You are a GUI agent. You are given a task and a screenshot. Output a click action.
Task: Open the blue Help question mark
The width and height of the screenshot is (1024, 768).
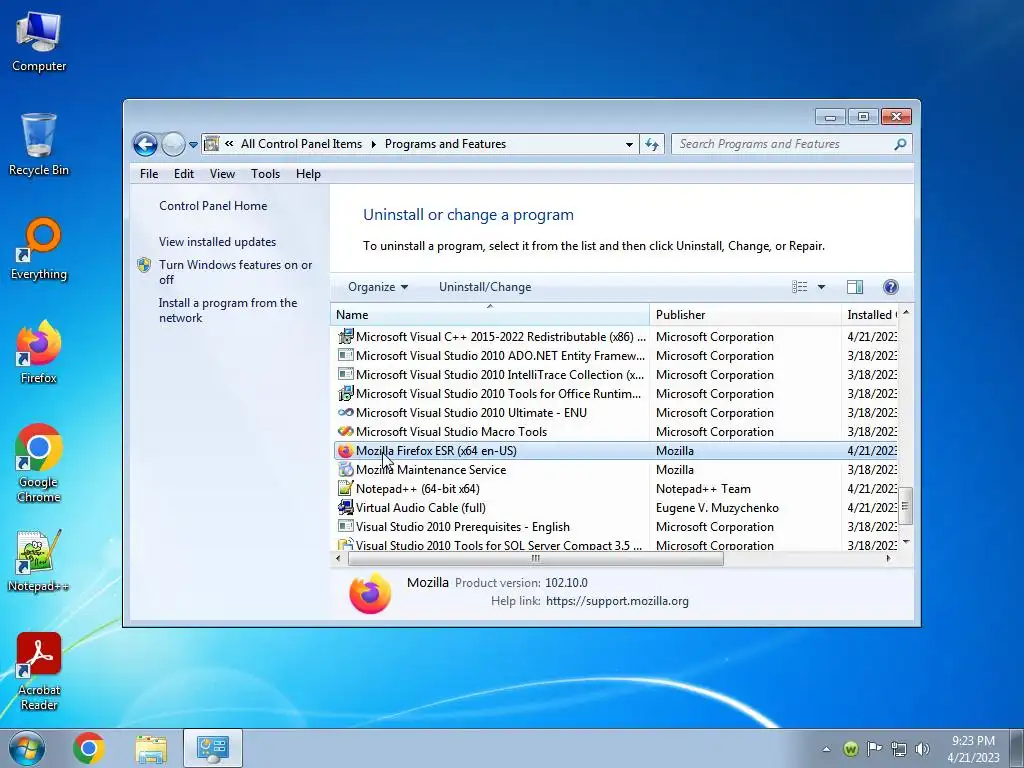pyautogui.click(x=891, y=287)
